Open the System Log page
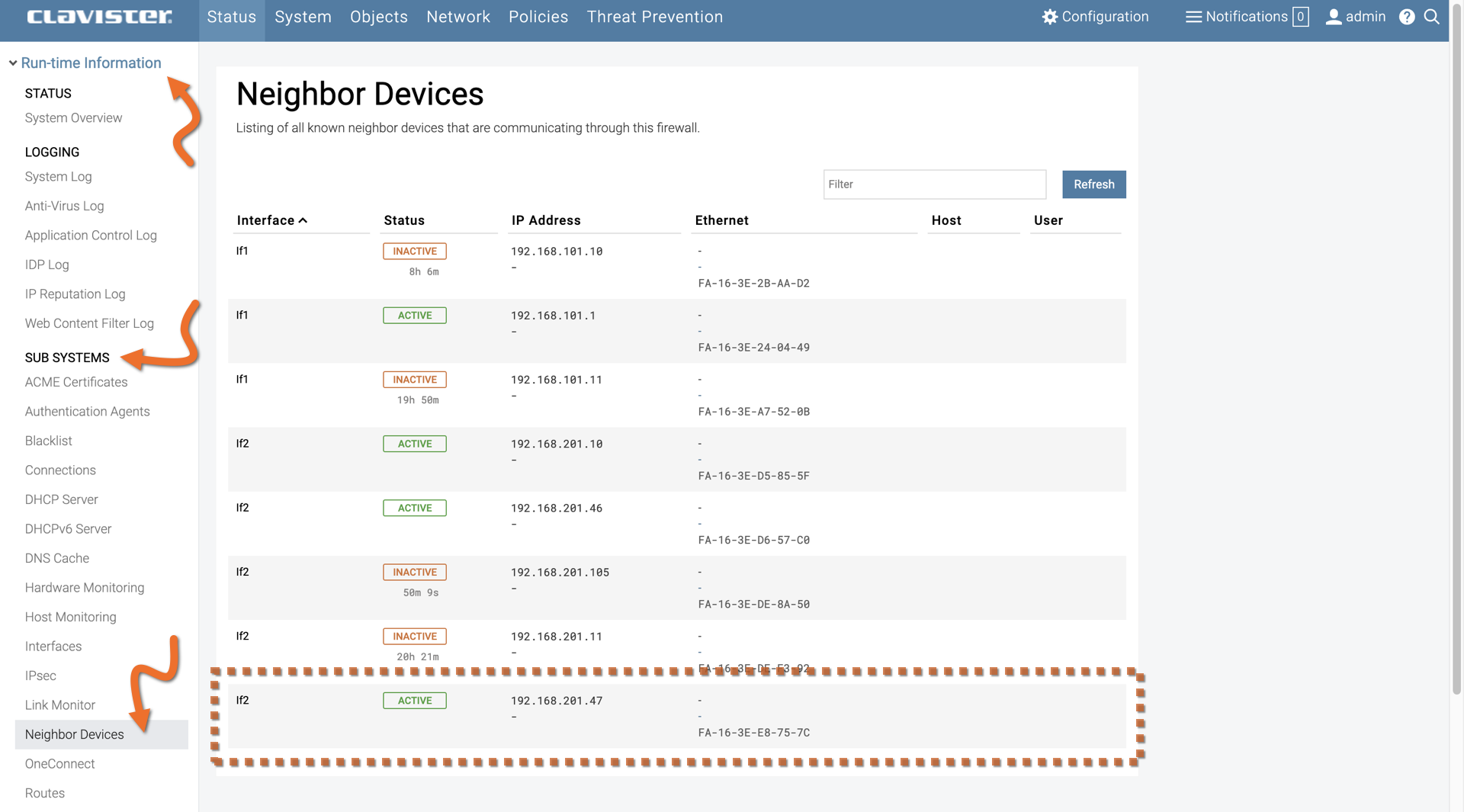The height and width of the screenshot is (812, 1464). (58, 176)
